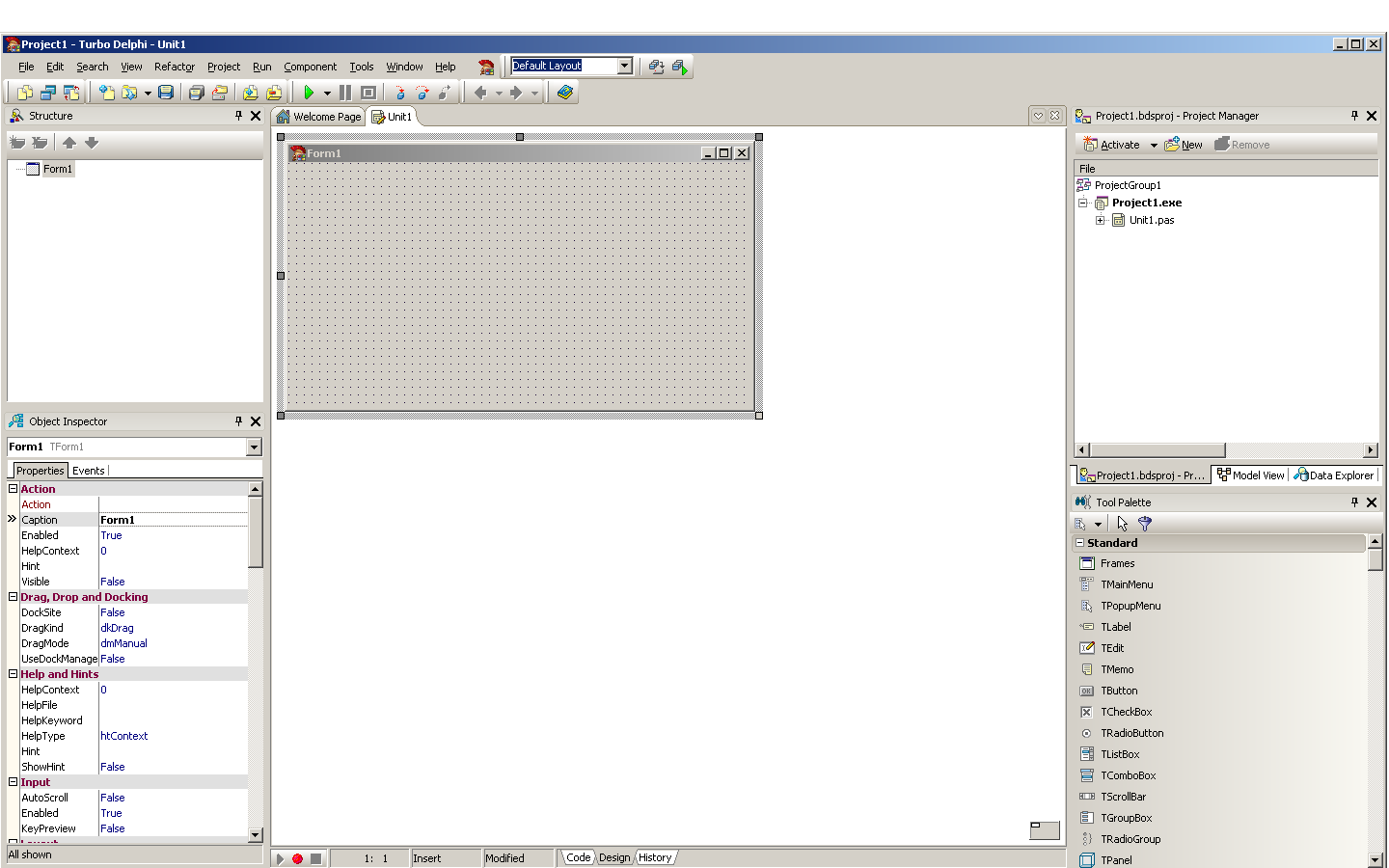Screen dimensions: 1389x868
Task: Run the project with the green arrow
Action: 309,93
